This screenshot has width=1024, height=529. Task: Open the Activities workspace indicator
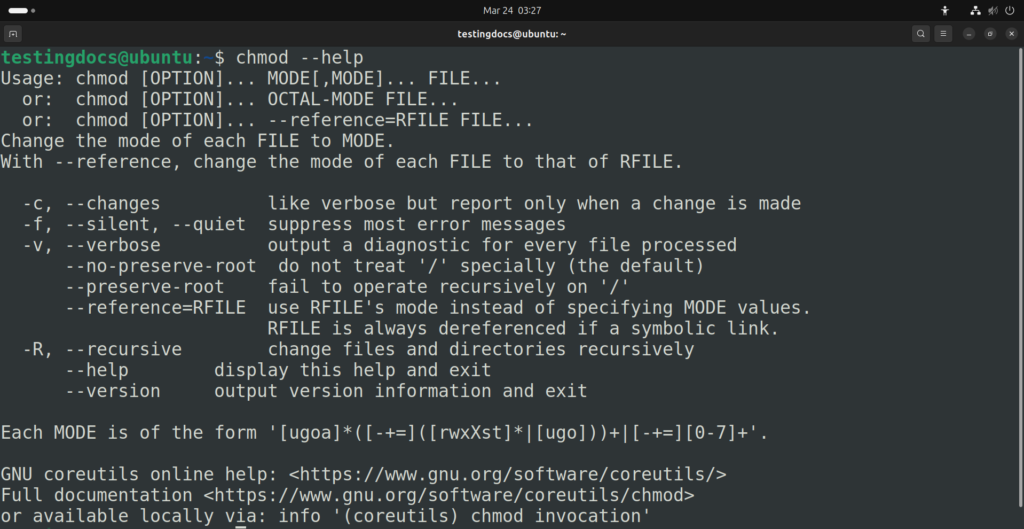pos(18,10)
